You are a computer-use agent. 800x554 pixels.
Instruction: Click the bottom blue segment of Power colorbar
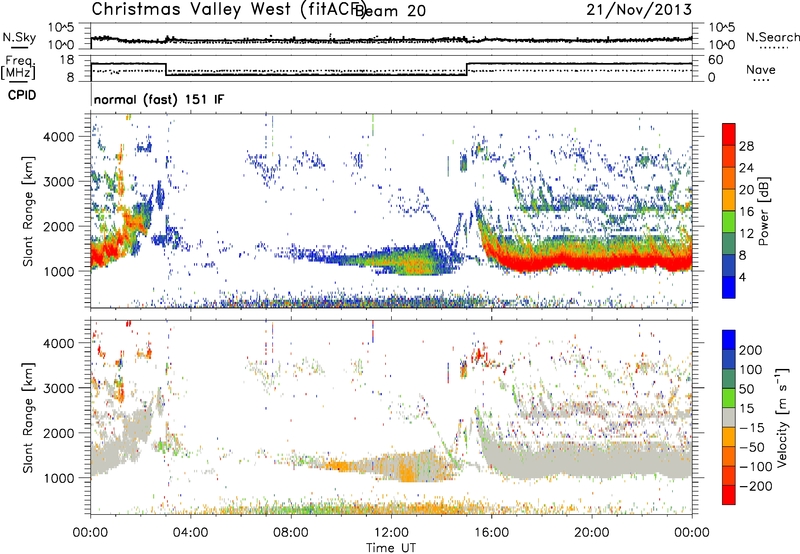click(729, 287)
